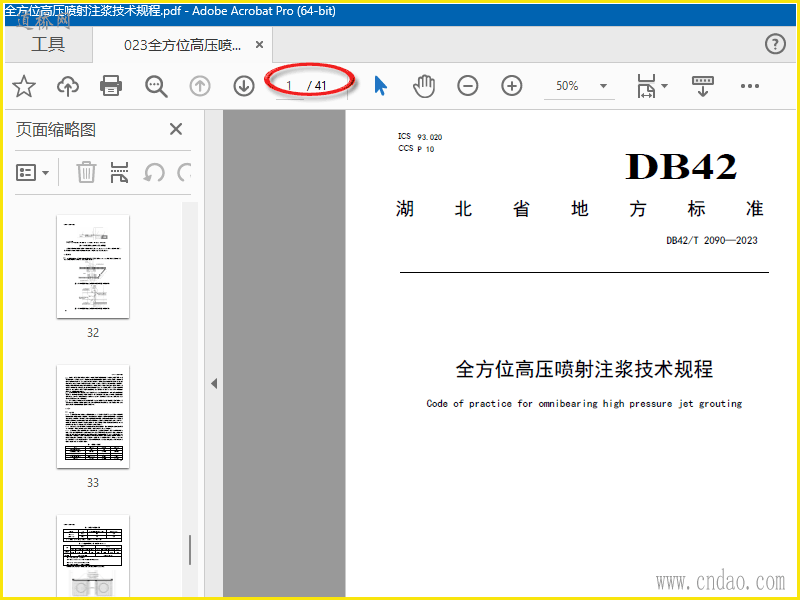The height and width of the screenshot is (600, 800).
Task: Click the 湖北省地方标准 heading
Action: [580, 209]
